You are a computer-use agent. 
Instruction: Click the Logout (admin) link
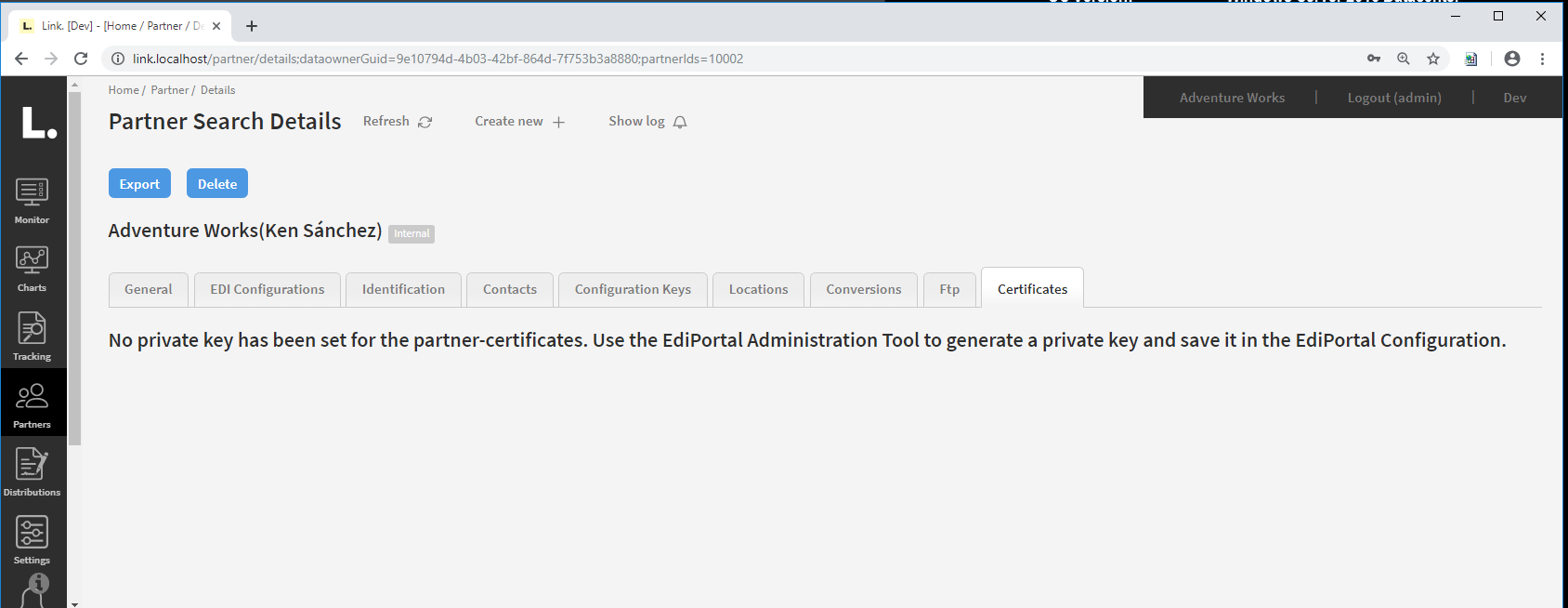[1394, 98]
